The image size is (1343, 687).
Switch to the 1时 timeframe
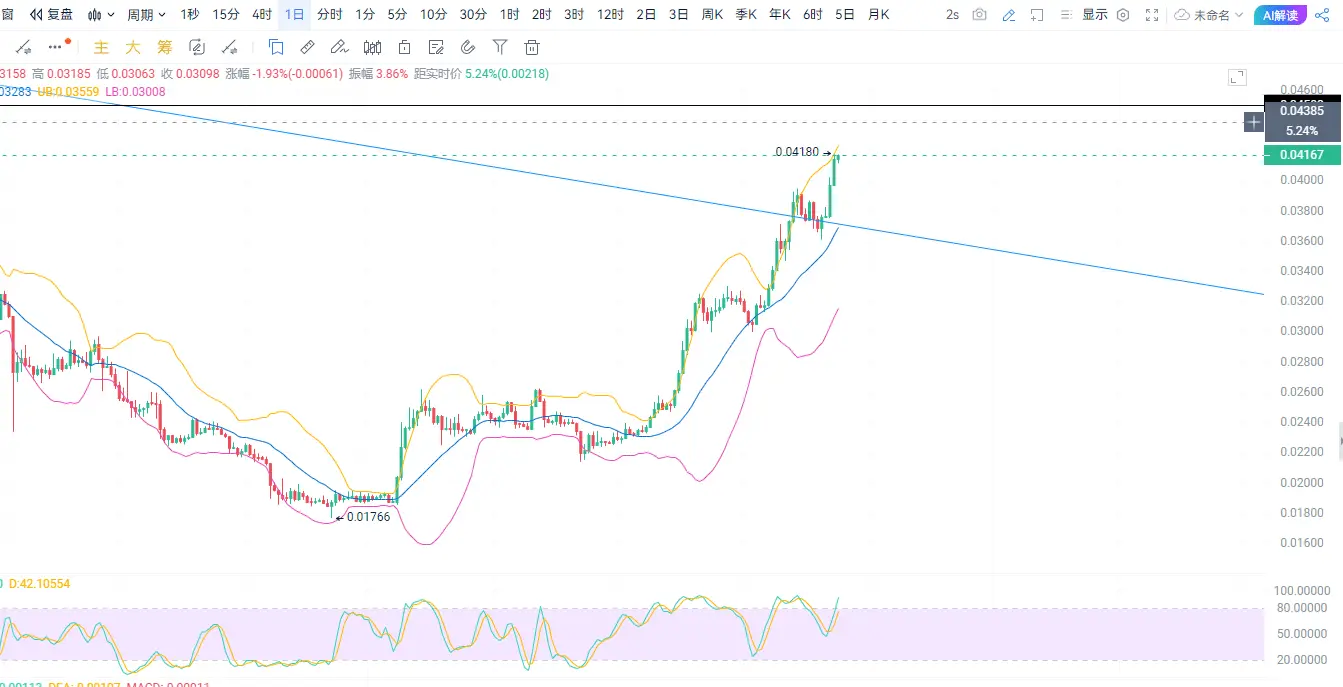[509, 15]
